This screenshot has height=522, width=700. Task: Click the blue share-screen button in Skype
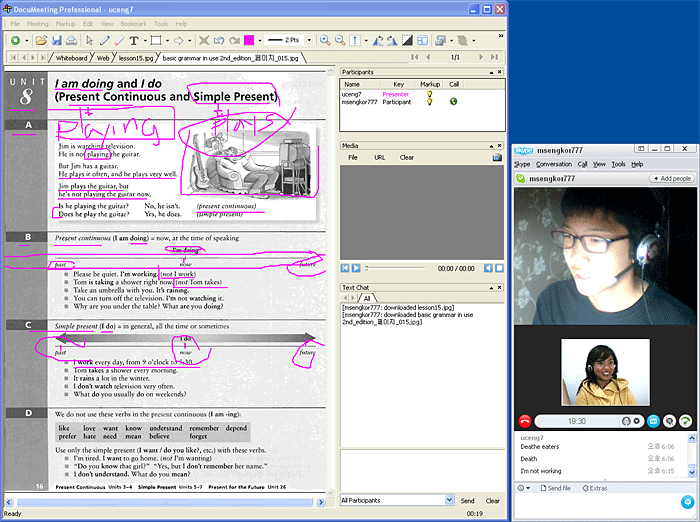[x=654, y=421]
